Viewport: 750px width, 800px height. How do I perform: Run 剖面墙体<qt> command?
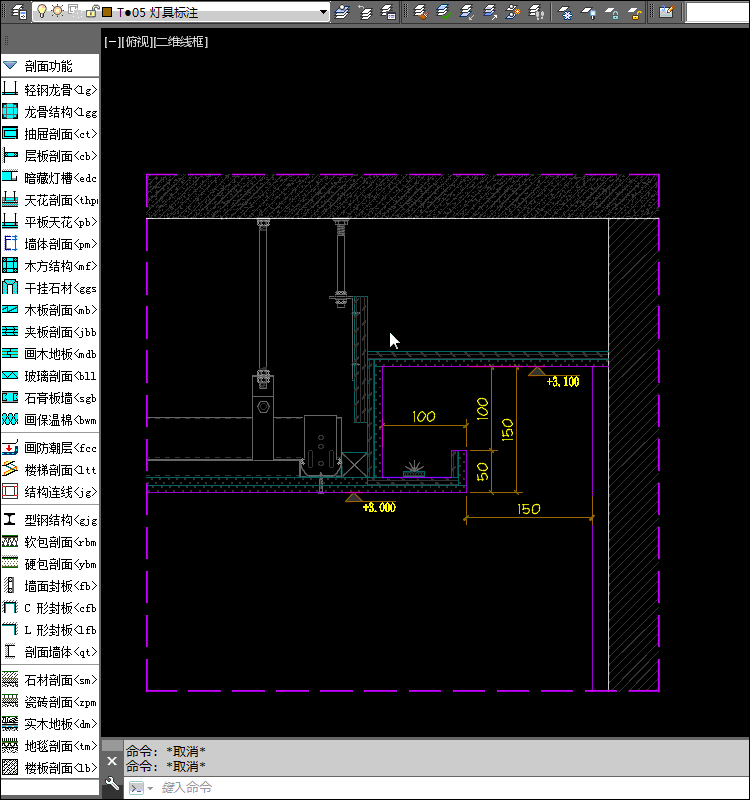click(x=50, y=652)
